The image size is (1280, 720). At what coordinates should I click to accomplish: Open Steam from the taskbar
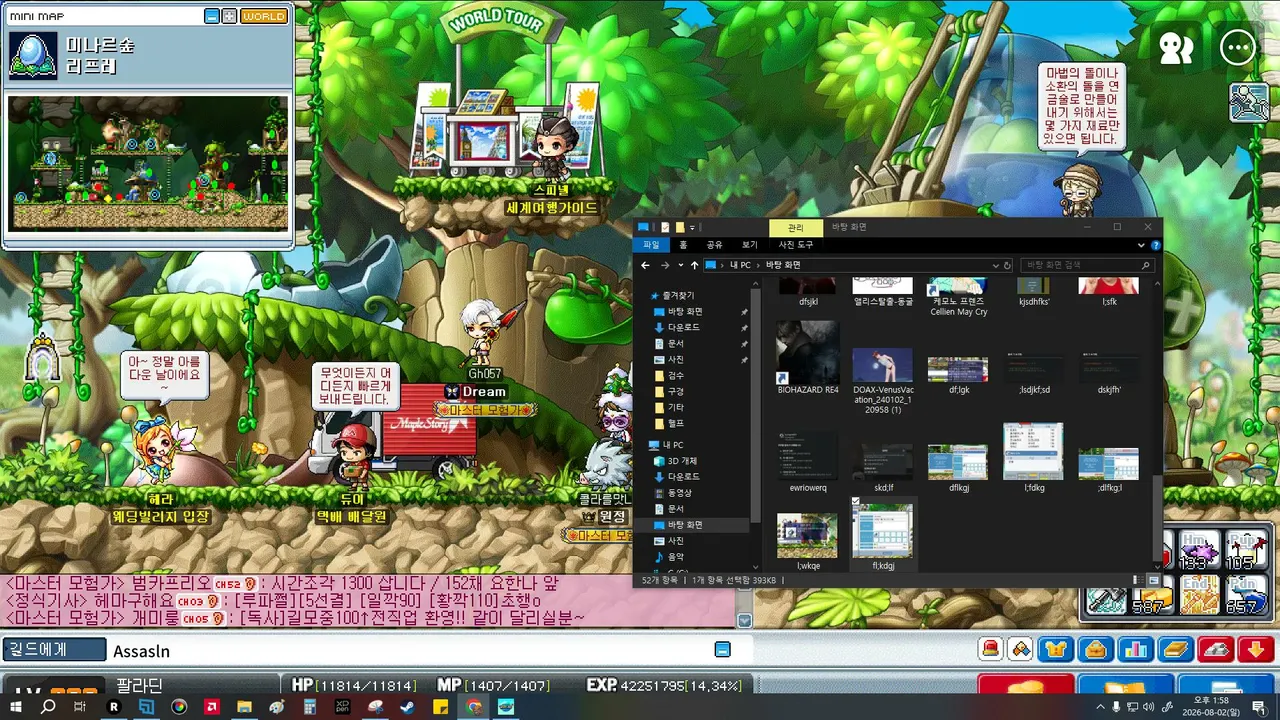coord(407,707)
